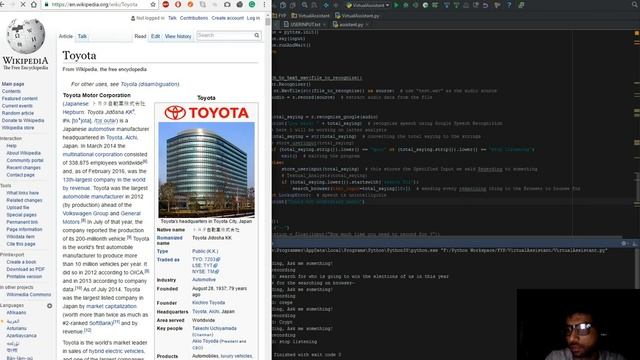The width and height of the screenshot is (640, 360).
Task: Select the Read tab on Wikipedia
Action: pos(140,36)
